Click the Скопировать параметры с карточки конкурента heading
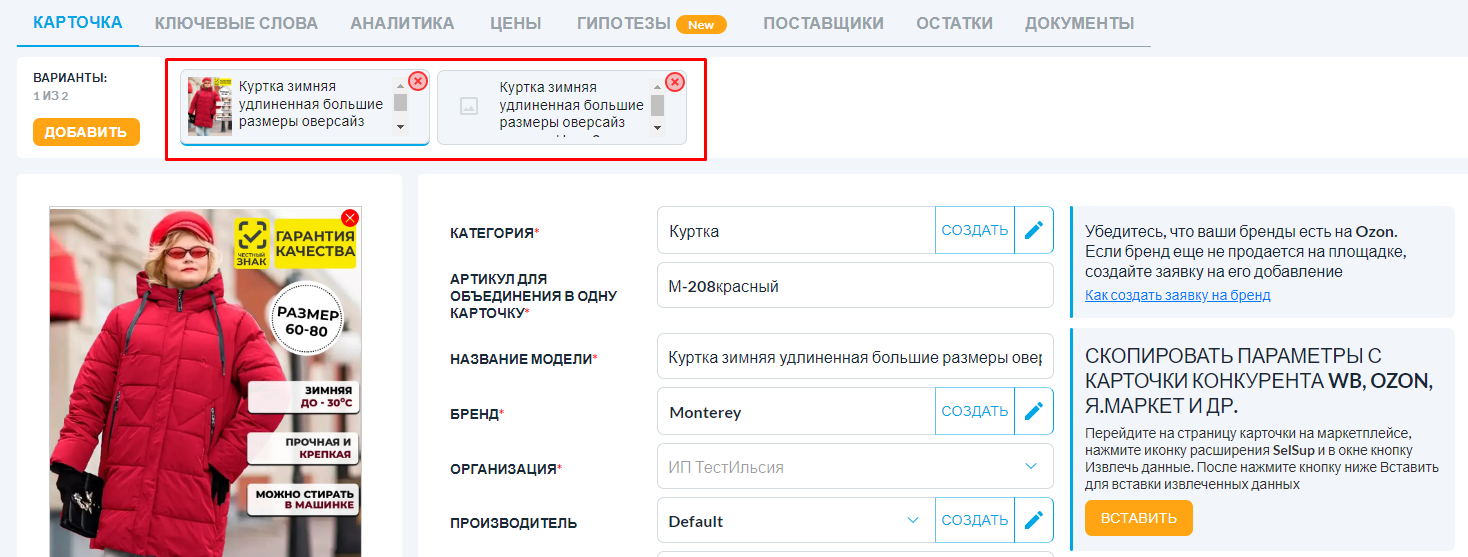Screen dimensions: 1468x557 pos(1259,380)
